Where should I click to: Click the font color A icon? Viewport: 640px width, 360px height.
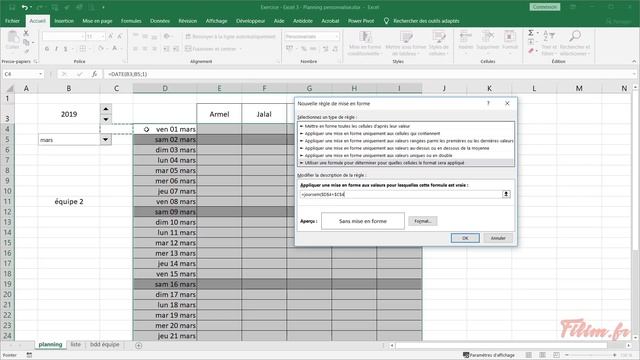pos(115,49)
